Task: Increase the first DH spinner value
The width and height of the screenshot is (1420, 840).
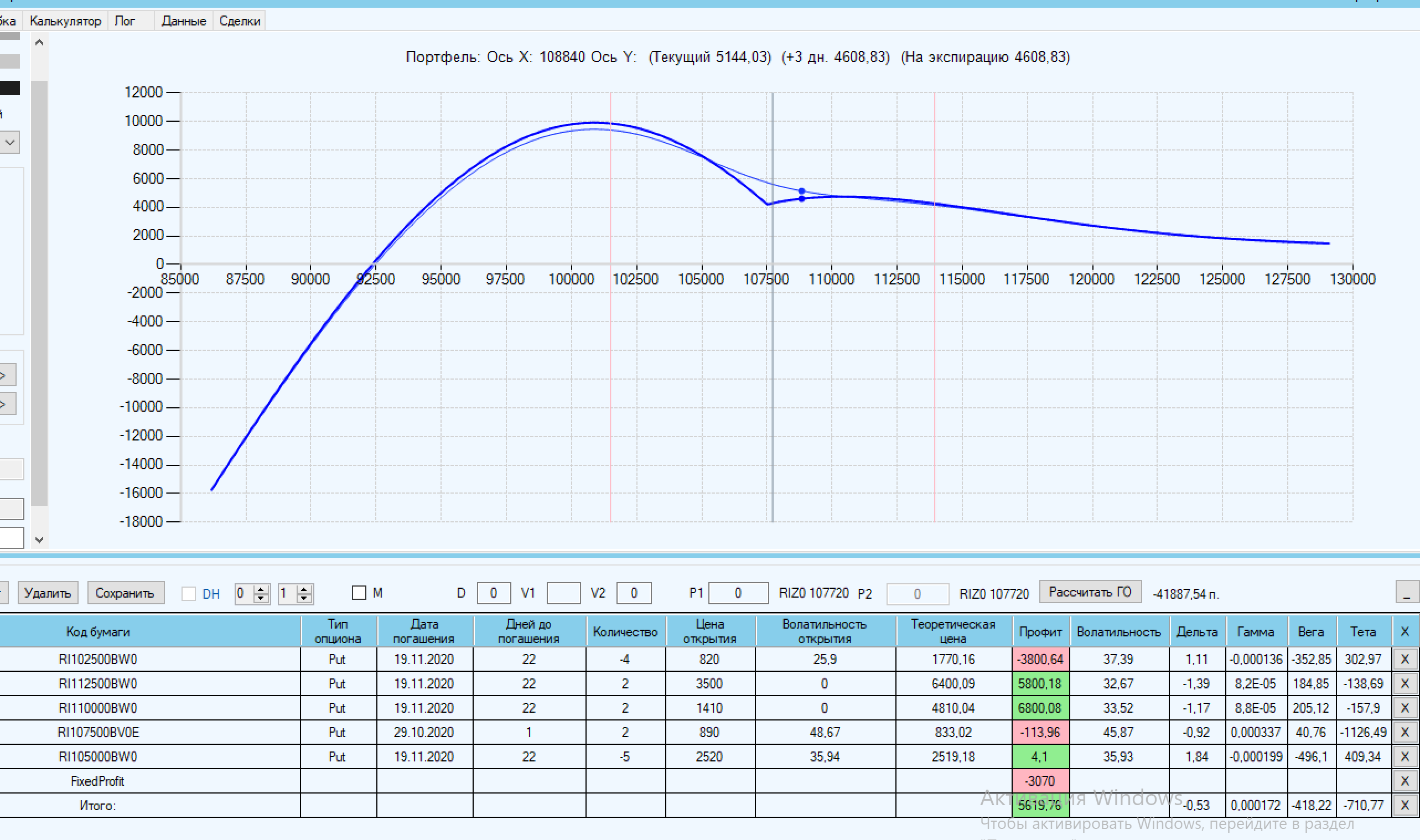Action: 261,589
